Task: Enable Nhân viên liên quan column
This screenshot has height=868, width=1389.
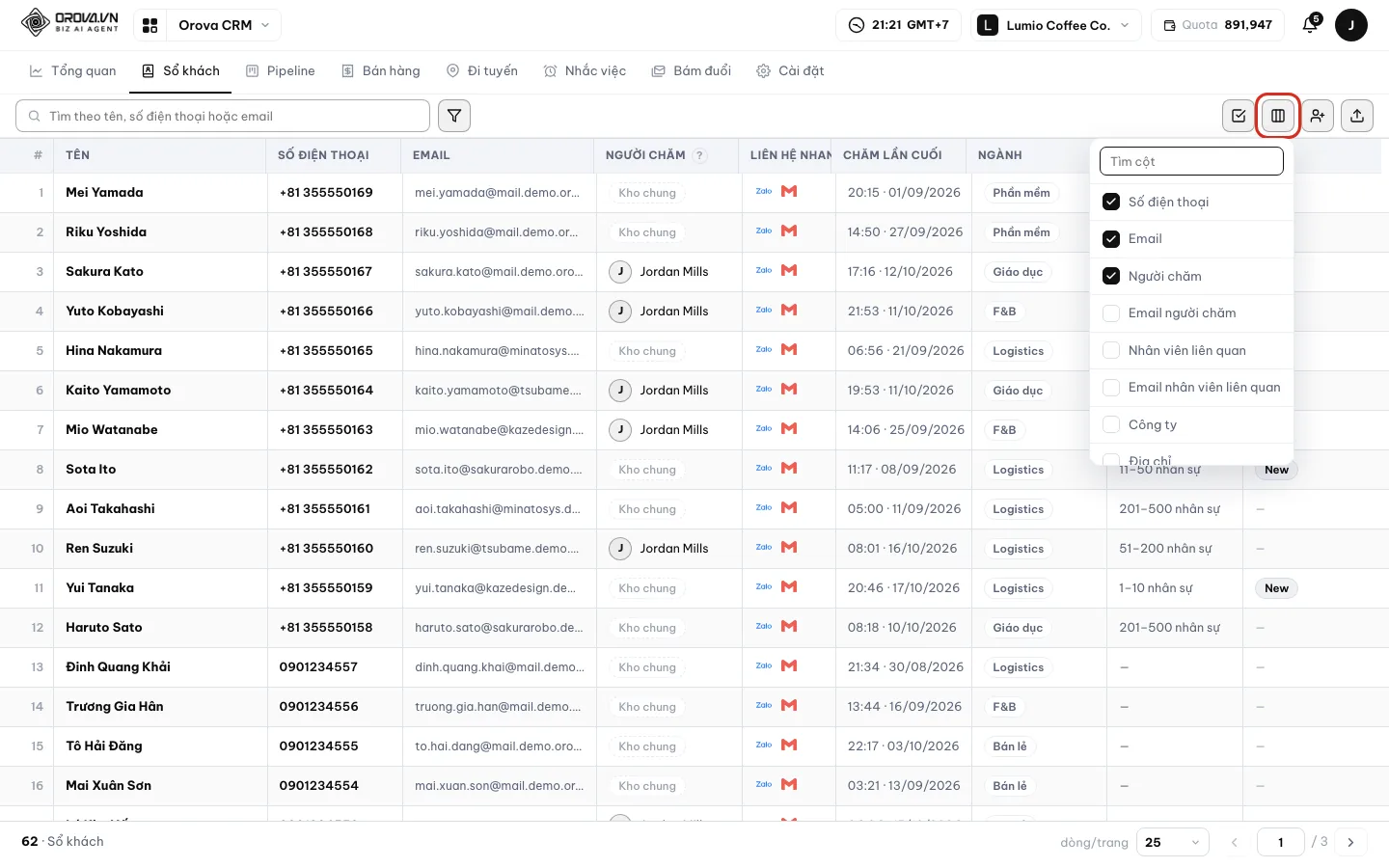Action: 1111,350
